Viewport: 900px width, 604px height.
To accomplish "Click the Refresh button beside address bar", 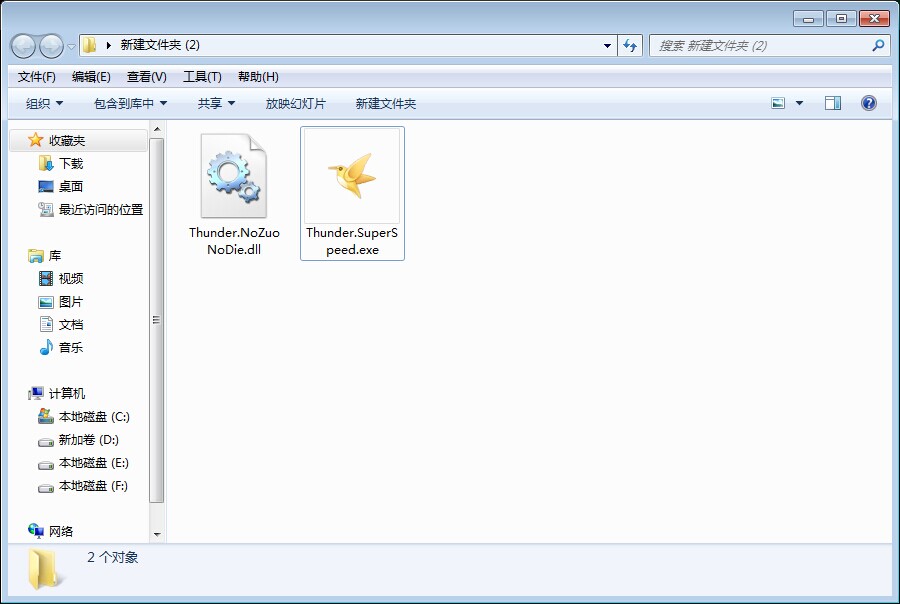I will coord(630,45).
